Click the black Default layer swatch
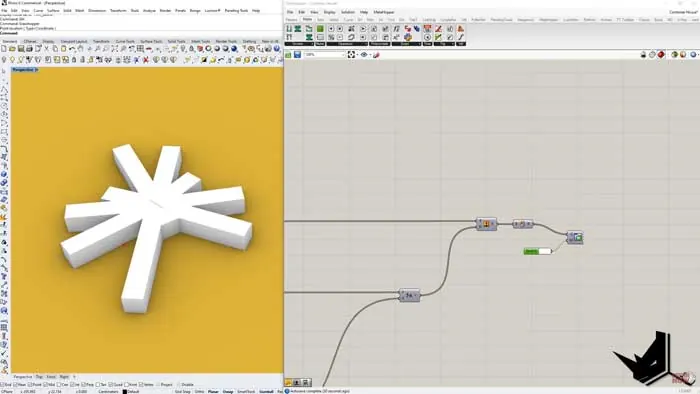 125,391
